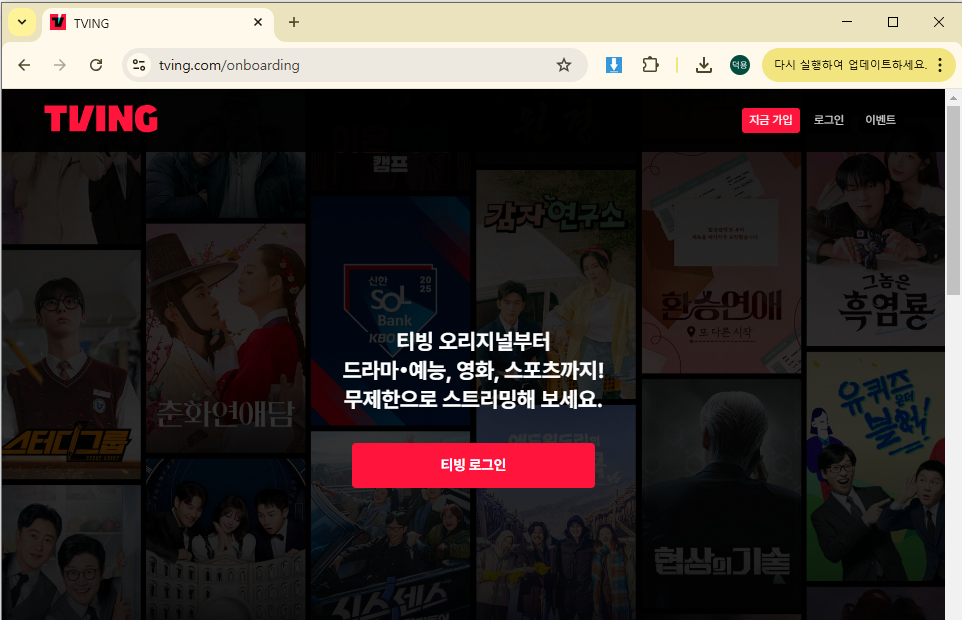
Task: Open site information icon in address bar
Action: tap(139, 65)
